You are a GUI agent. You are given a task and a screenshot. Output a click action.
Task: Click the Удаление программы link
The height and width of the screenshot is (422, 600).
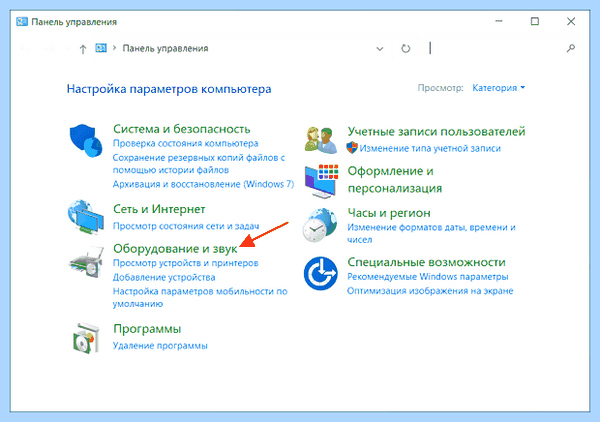(x=160, y=346)
